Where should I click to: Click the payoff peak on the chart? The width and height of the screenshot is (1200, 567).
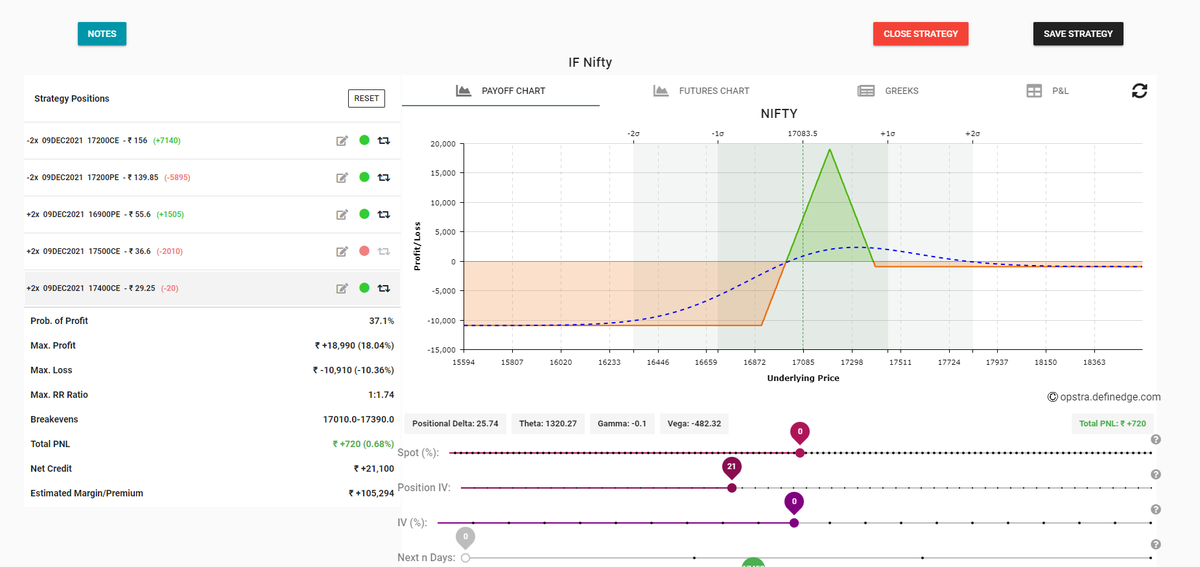coord(829,149)
